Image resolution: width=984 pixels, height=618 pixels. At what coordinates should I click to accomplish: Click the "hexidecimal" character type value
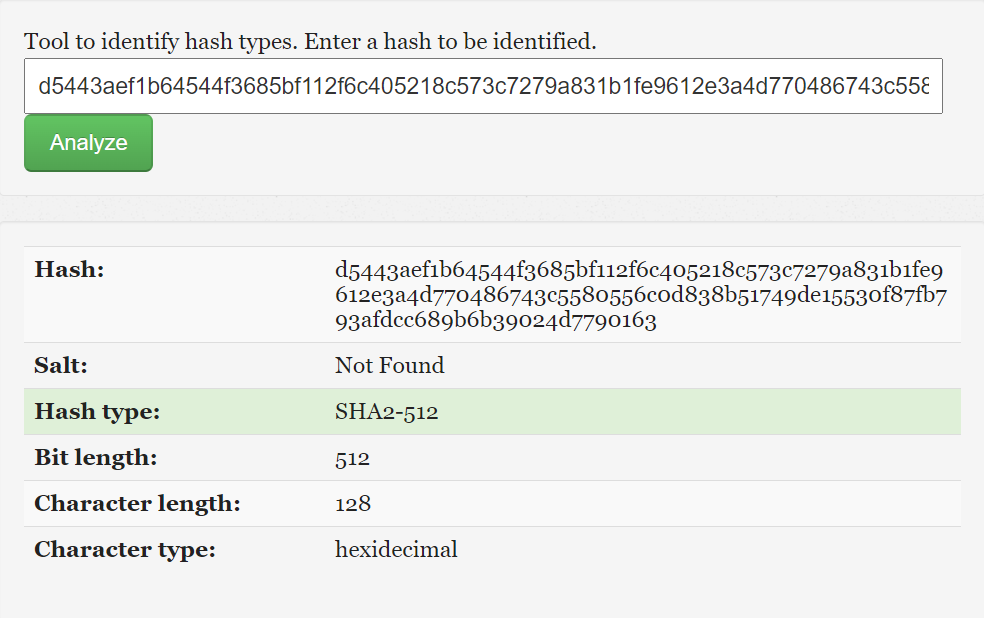[x=396, y=550]
